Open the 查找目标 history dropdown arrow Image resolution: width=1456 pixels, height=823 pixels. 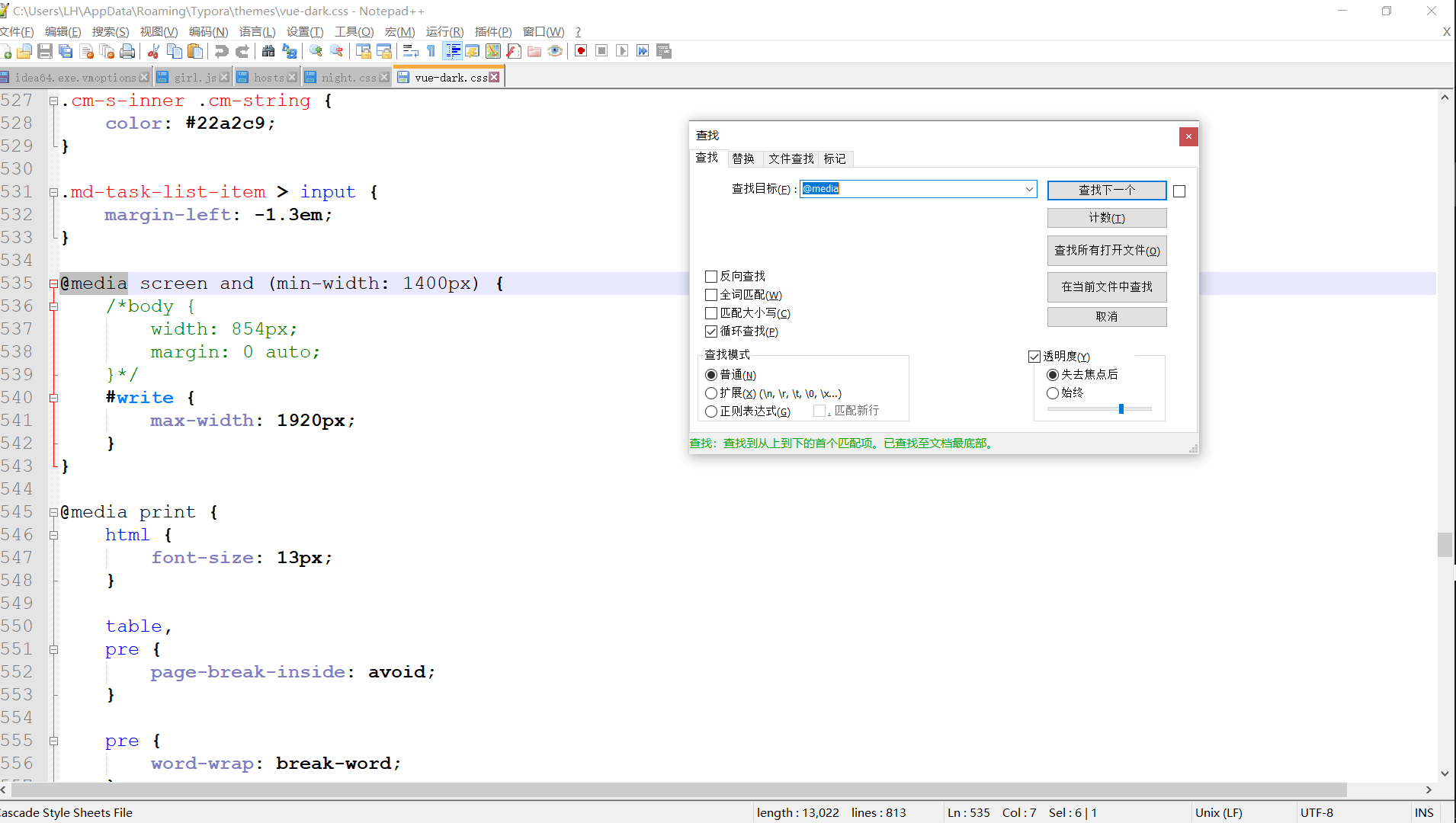pos(1029,189)
